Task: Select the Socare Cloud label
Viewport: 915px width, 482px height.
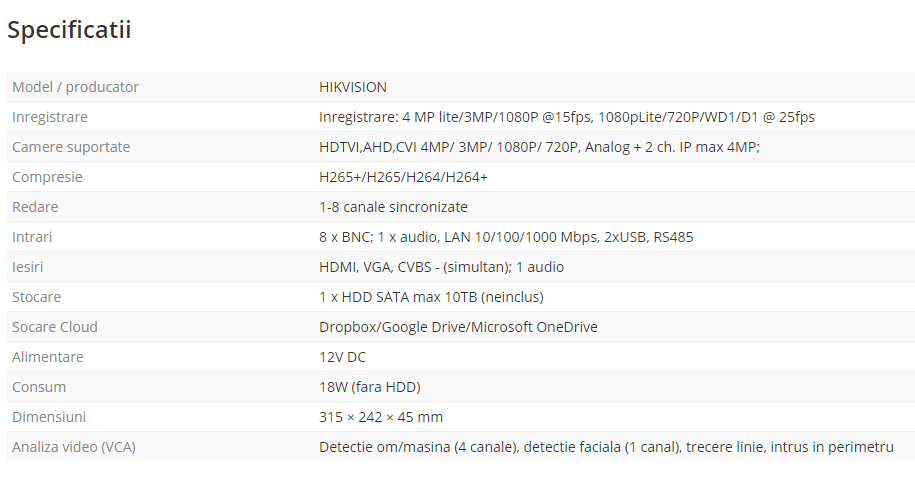Action: click(55, 327)
